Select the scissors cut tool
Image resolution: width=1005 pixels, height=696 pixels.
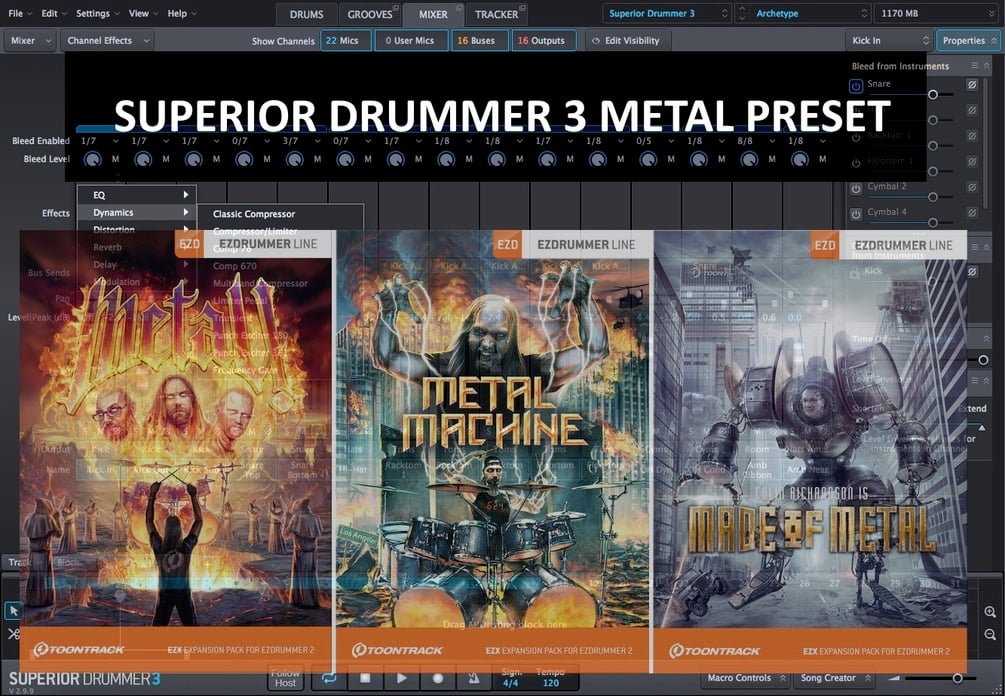pyautogui.click(x=13, y=634)
